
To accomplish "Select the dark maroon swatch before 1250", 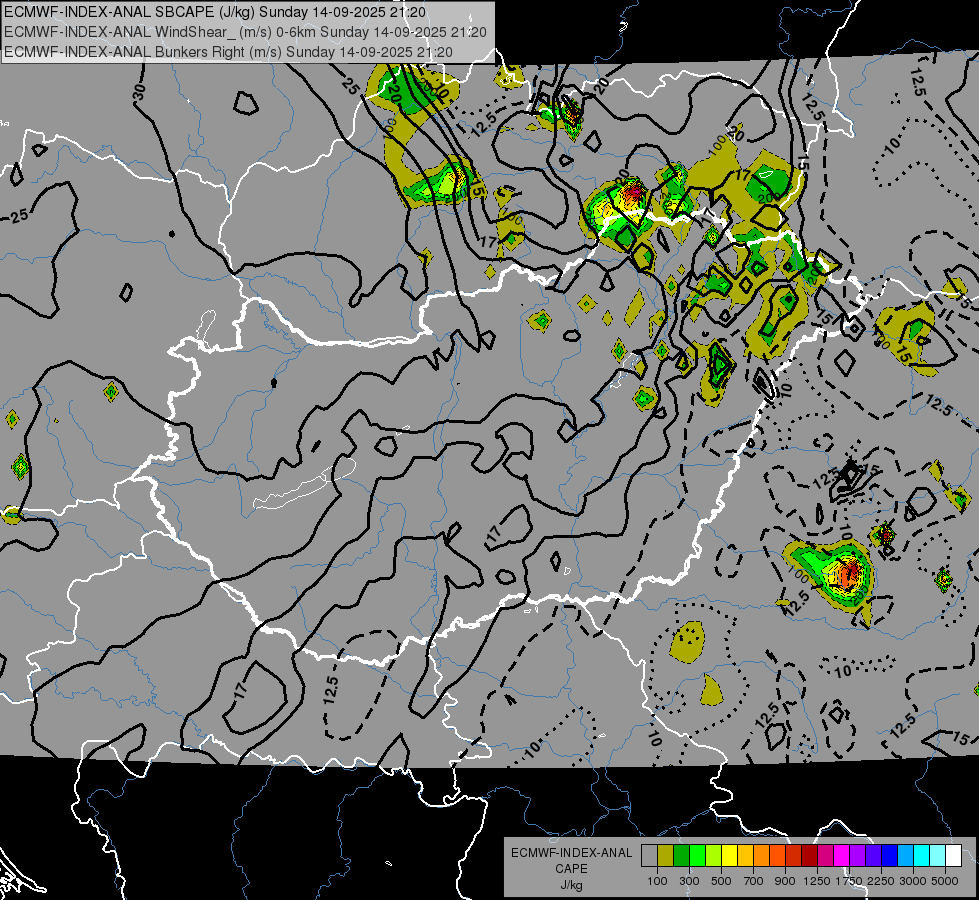I will [x=810, y=856].
